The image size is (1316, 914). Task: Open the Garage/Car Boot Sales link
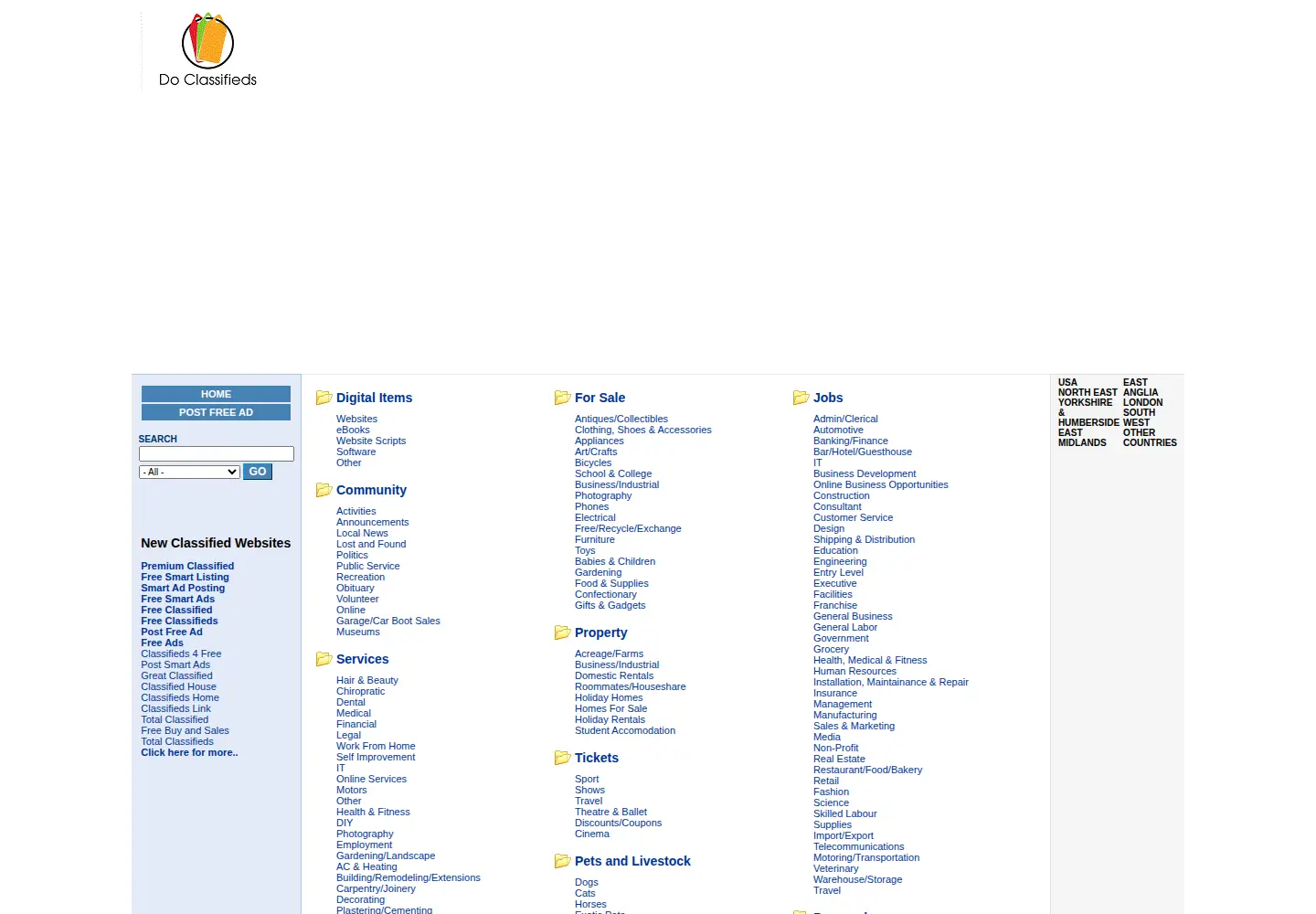(x=387, y=621)
